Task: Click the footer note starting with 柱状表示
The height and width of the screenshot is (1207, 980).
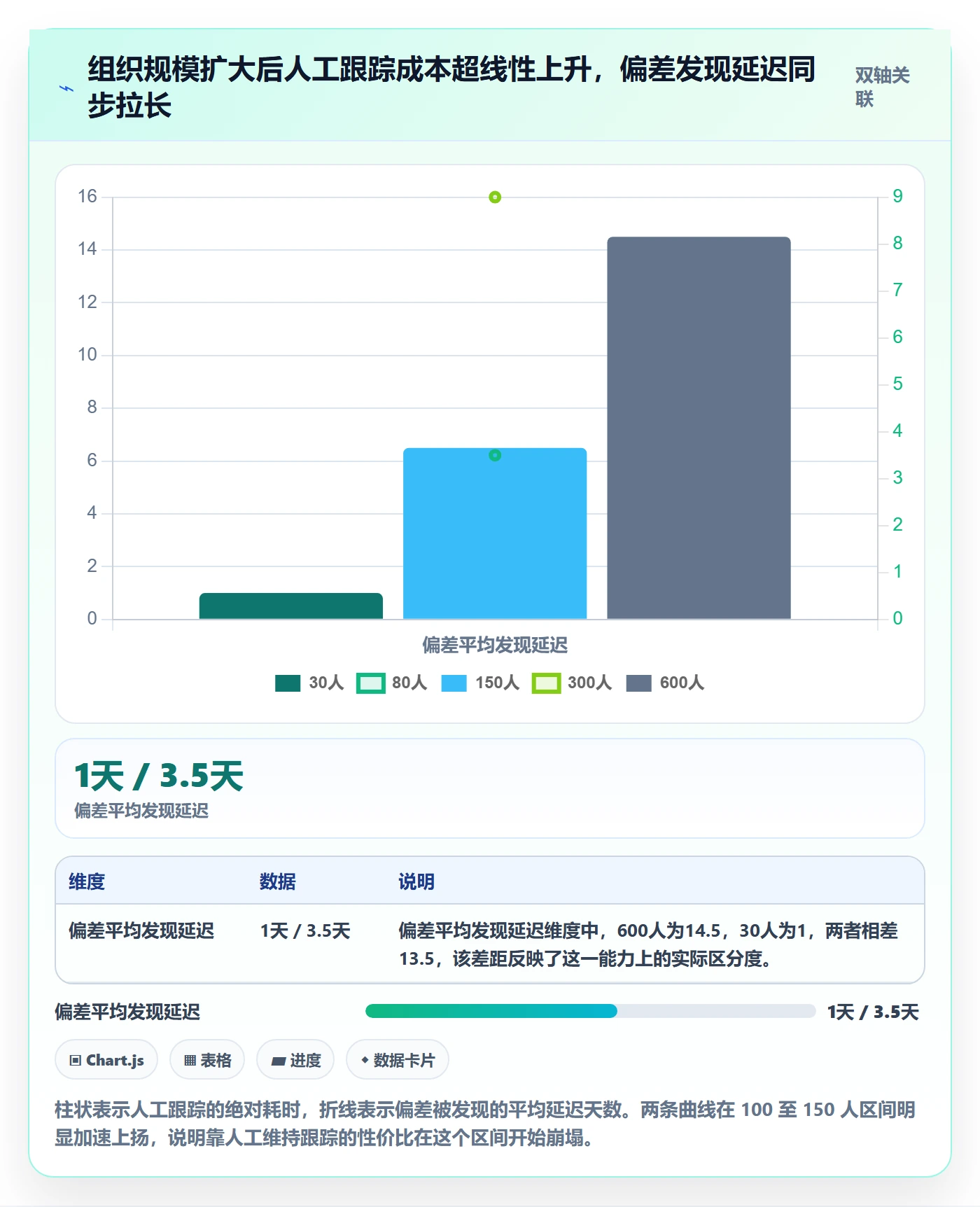Action: coord(485,1124)
